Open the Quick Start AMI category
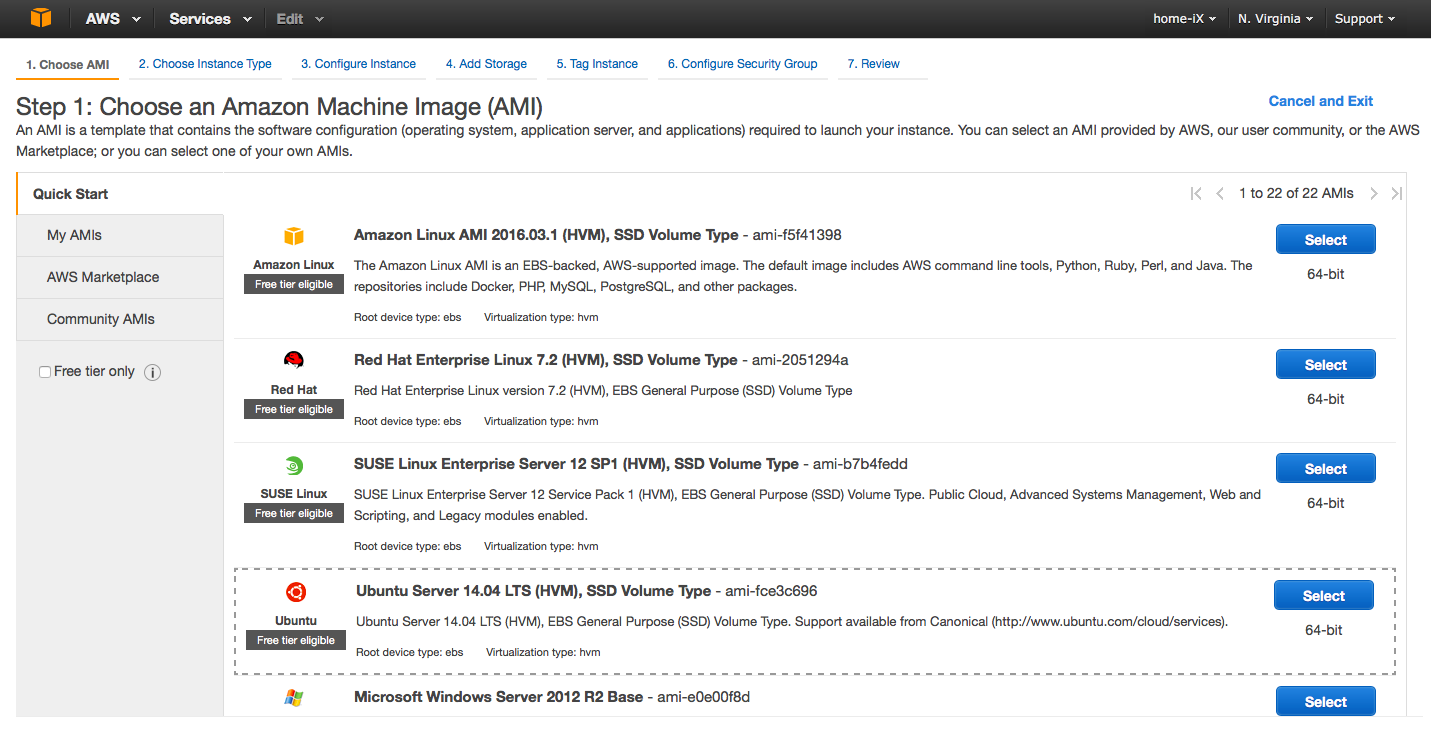The image size is (1431, 735). (120, 194)
